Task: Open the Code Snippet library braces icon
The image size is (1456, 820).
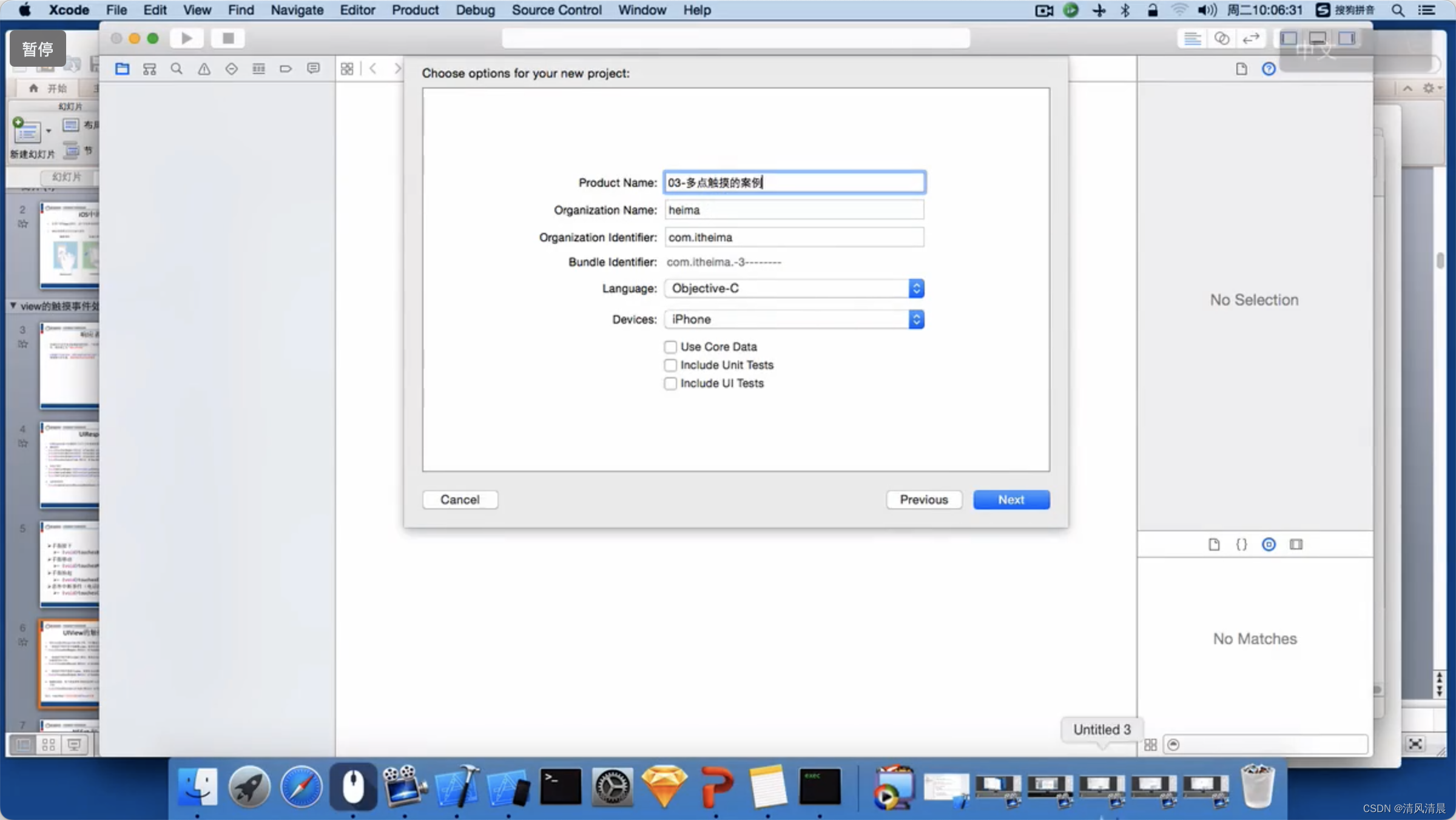Action: 1241,544
